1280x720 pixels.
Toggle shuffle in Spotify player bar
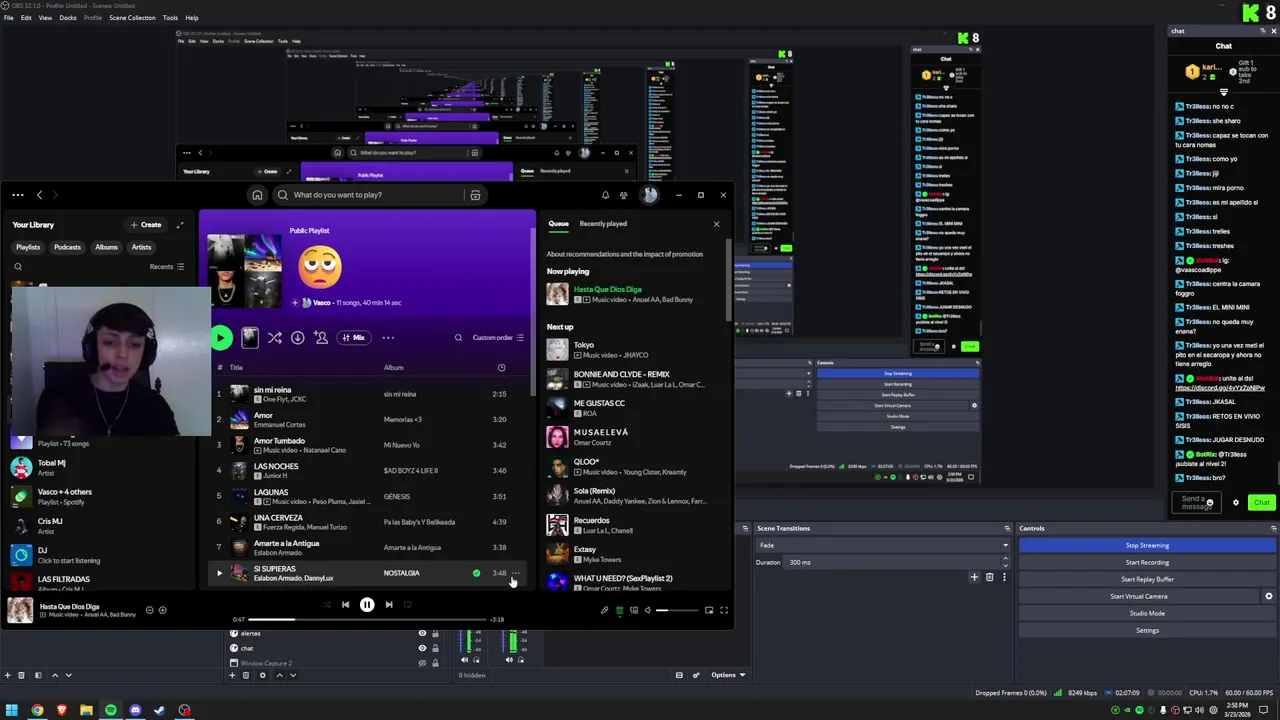326,604
